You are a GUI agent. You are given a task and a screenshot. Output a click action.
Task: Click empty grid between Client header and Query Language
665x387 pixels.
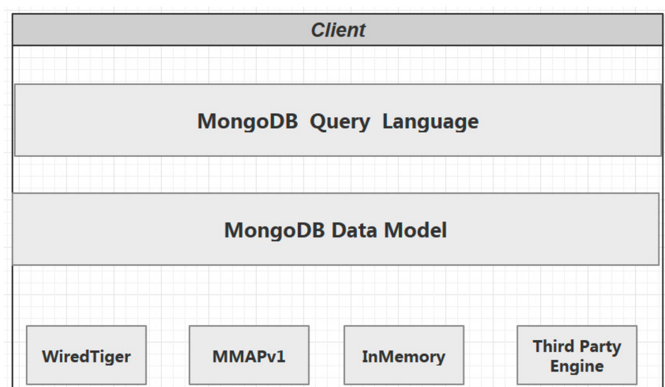[x=338, y=64]
